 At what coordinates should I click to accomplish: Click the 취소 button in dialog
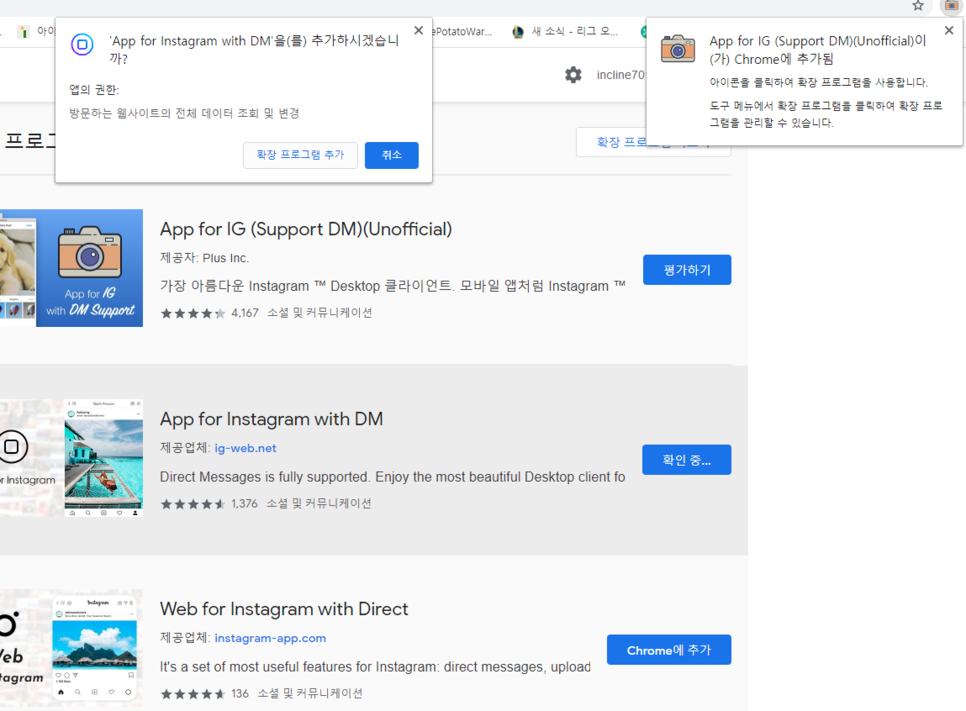pyautogui.click(x=391, y=155)
